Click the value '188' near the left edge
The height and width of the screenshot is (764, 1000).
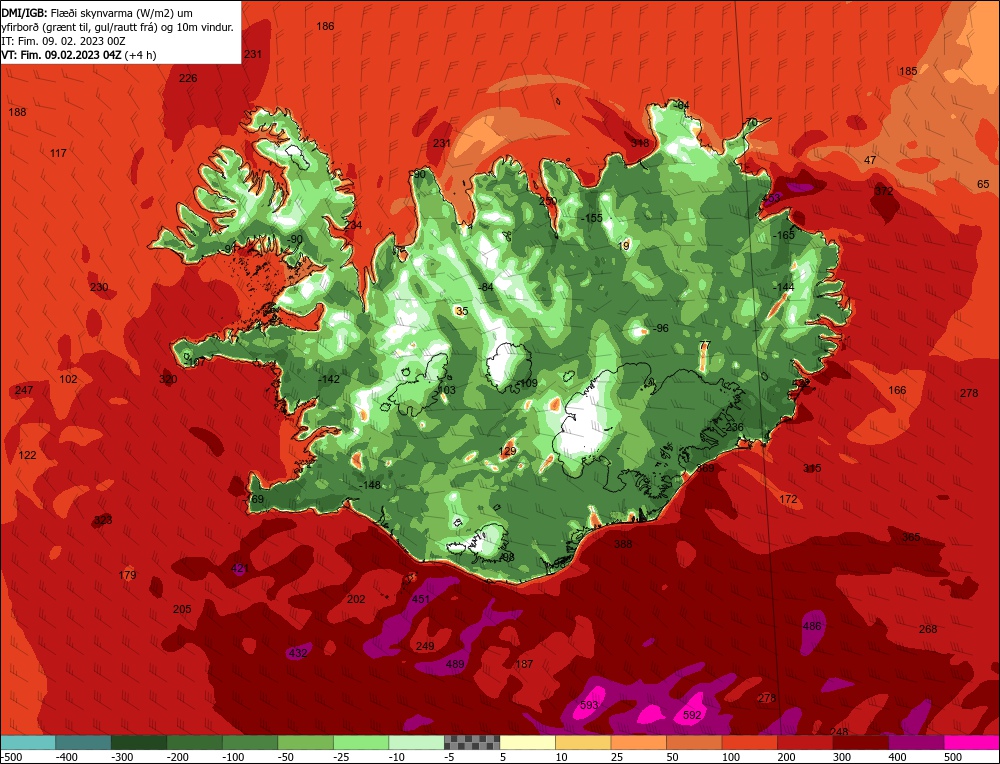[17, 112]
